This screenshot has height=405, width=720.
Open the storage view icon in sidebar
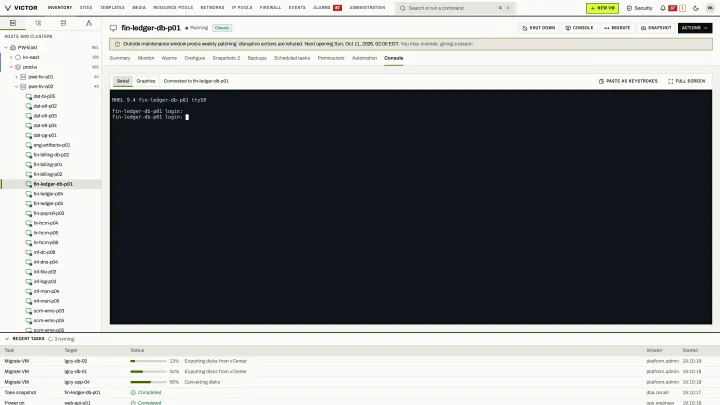click(x=63, y=23)
